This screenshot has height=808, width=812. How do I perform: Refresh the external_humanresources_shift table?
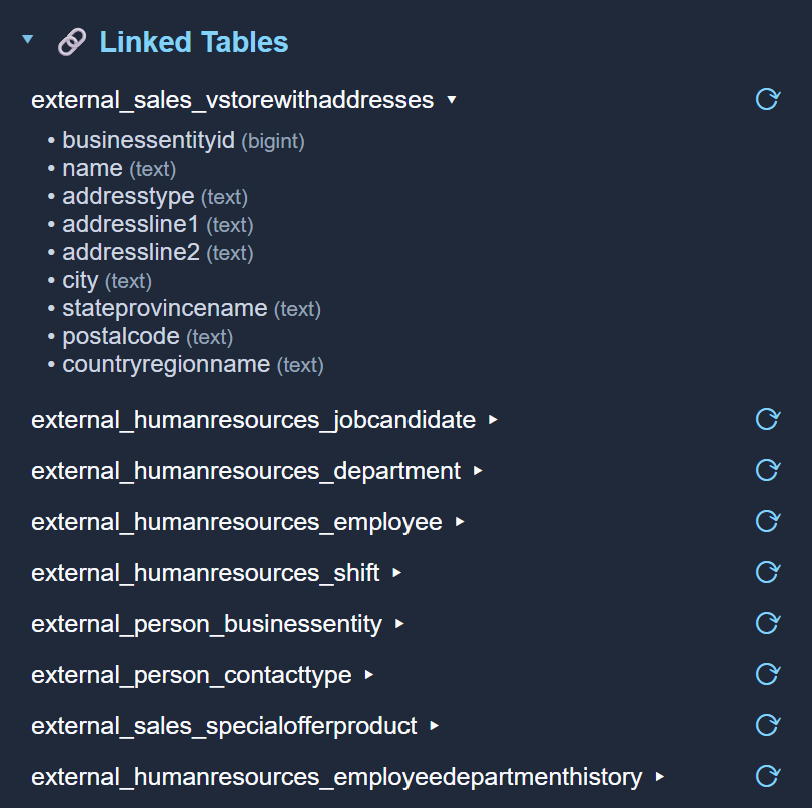pos(767,572)
